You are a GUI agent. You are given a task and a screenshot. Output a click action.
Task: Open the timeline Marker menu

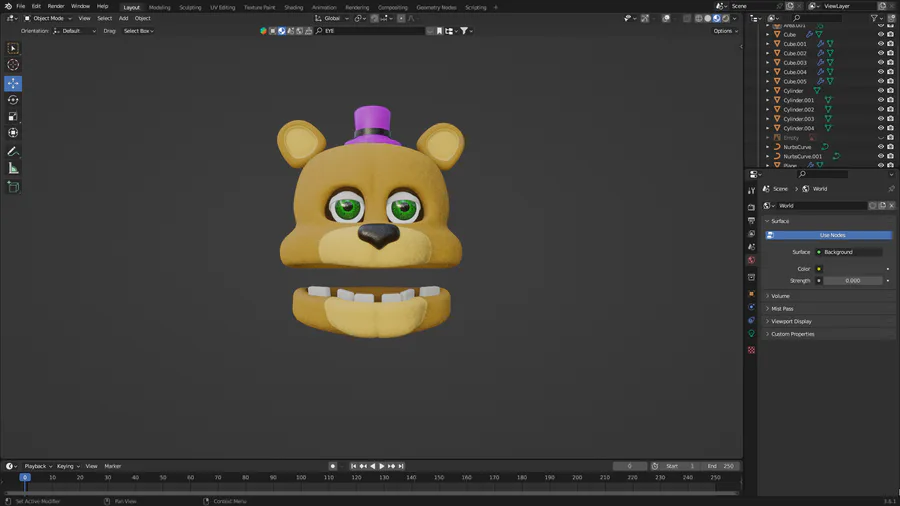(x=112, y=466)
